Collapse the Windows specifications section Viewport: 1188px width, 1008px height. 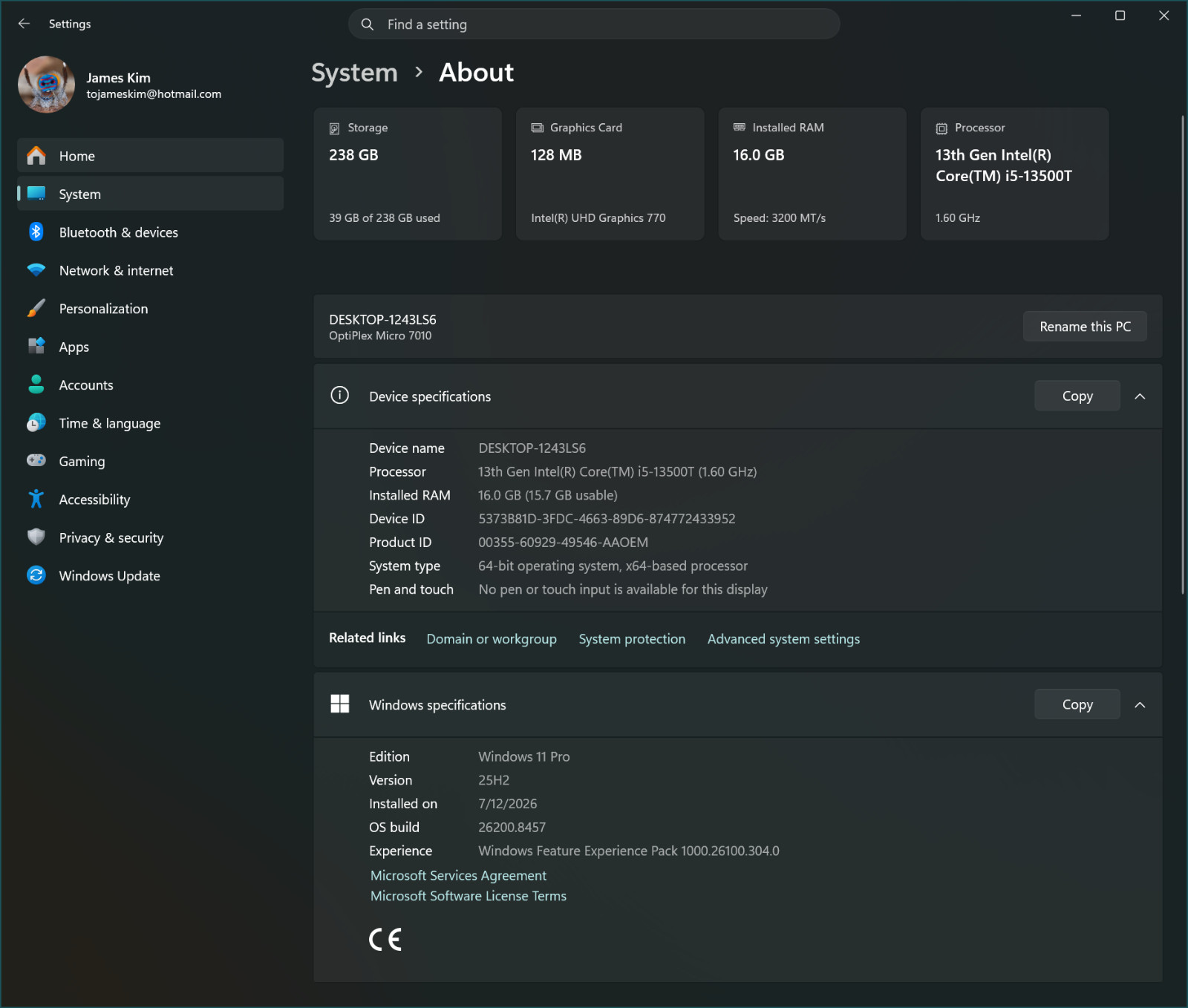(x=1140, y=704)
